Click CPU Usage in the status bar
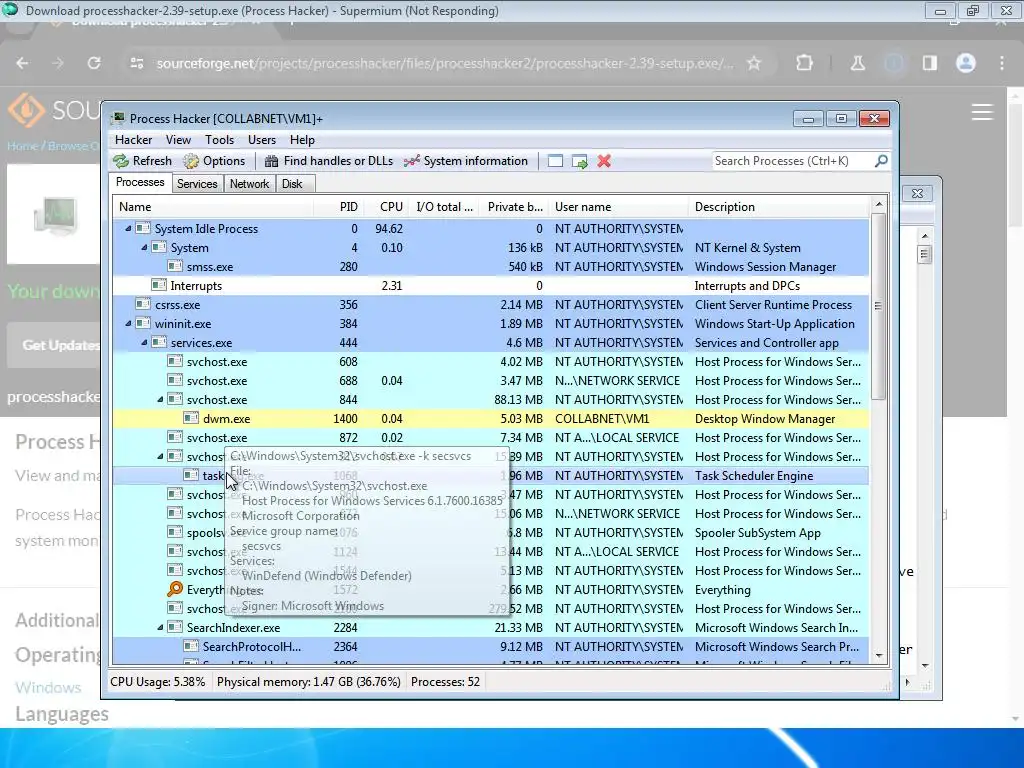This screenshot has height=768, width=1024. coord(157,681)
